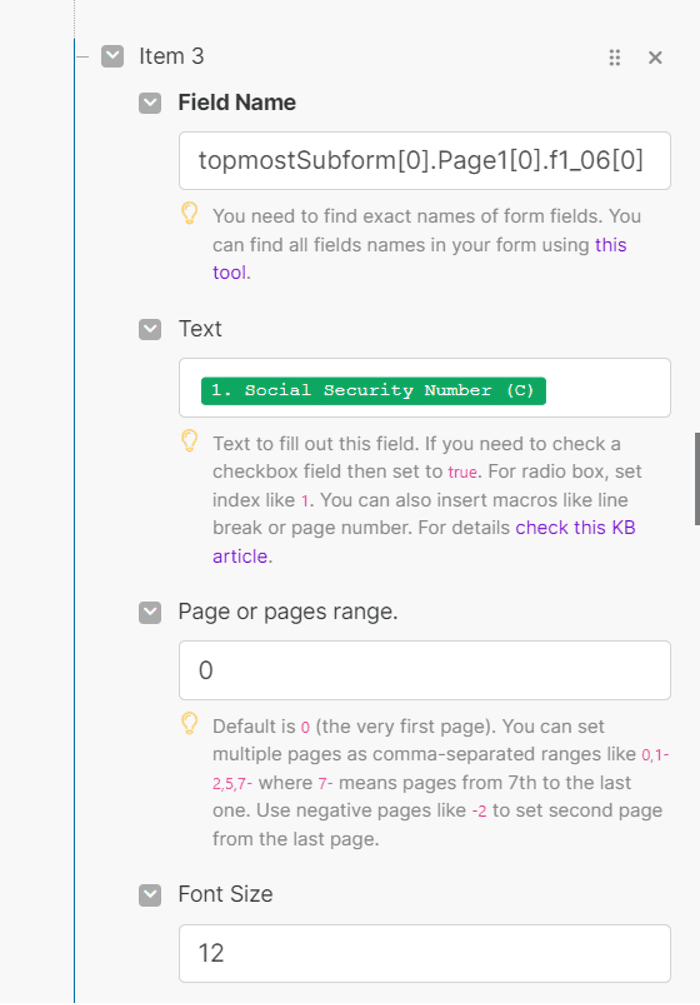The width and height of the screenshot is (700, 1005).
Task: Toggle the Text field mapping arrow
Action: tap(150, 329)
